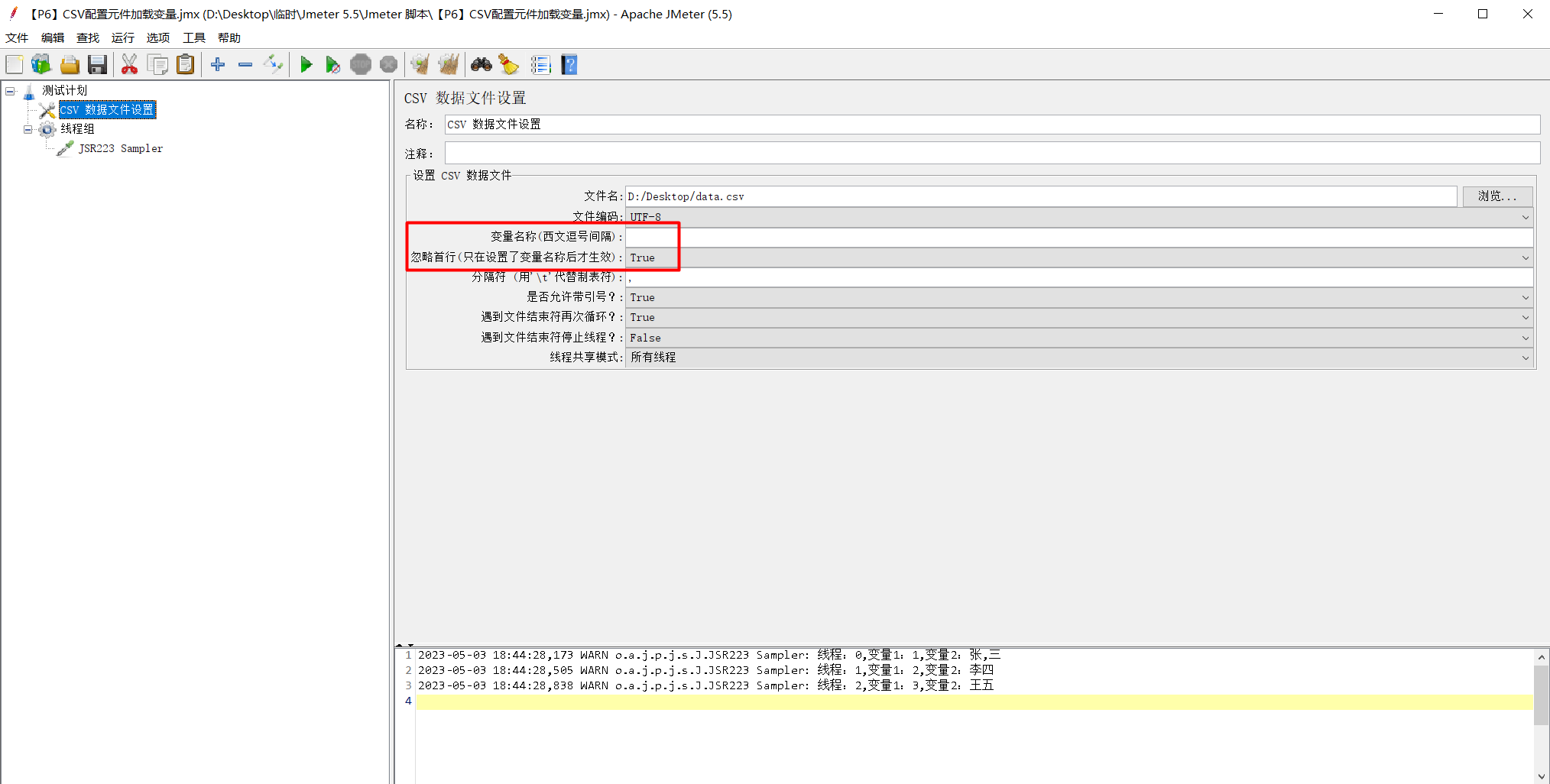Open the Function Helper list icon
The image size is (1550, 784).
(540, 65)
